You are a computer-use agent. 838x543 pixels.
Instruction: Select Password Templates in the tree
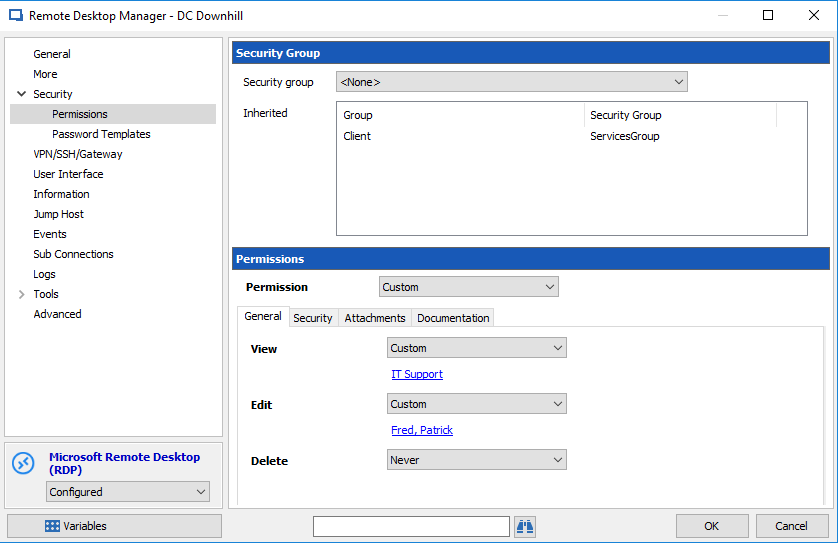[101, 134]
